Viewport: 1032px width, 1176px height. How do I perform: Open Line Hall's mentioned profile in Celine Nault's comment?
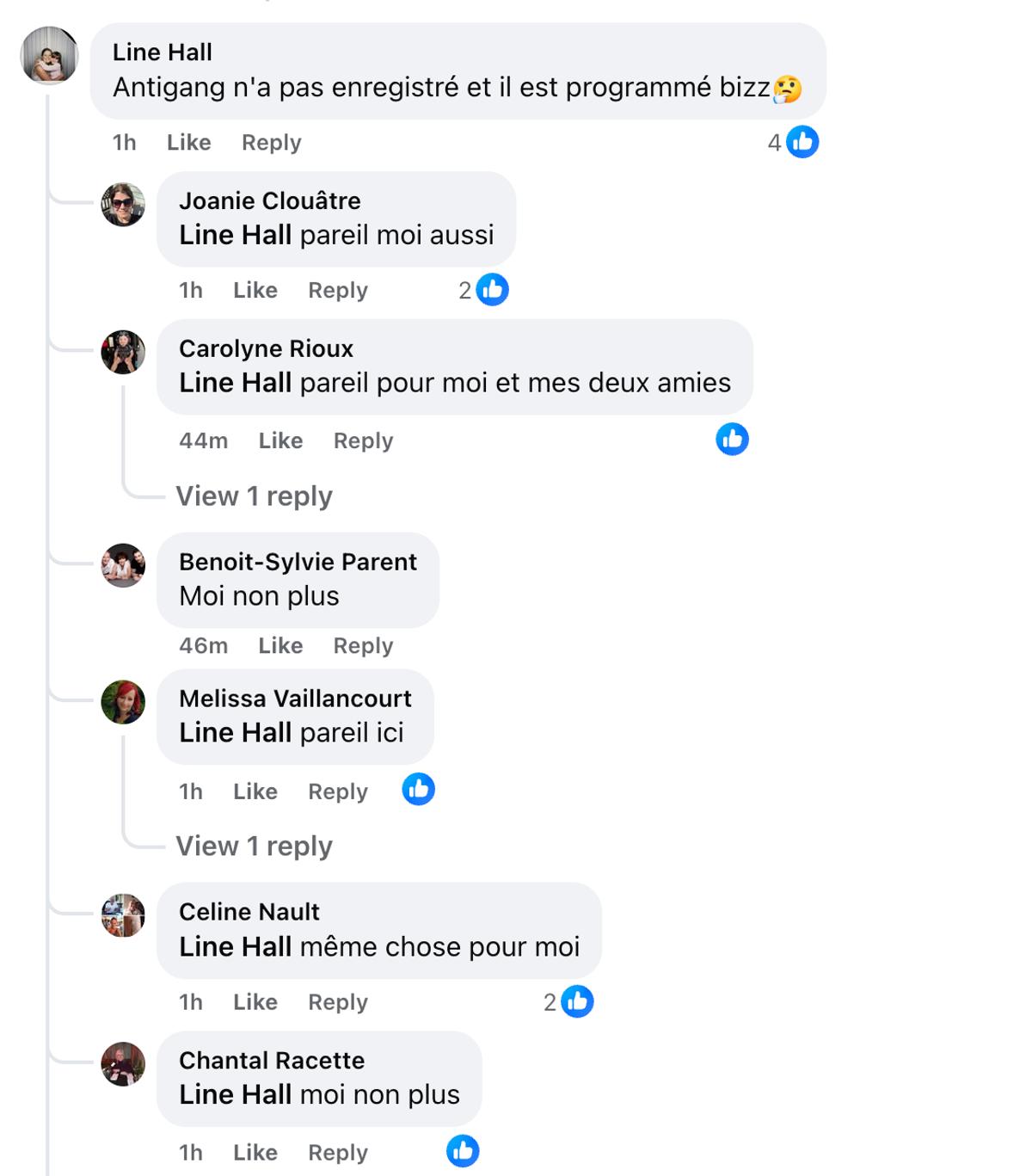pyautogui.click(x=235, y=946)
